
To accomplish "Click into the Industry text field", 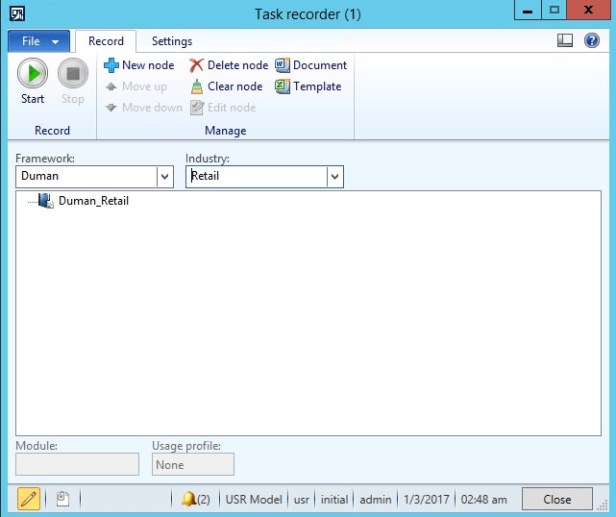I will pyautogui.click(x=256, y=176).
